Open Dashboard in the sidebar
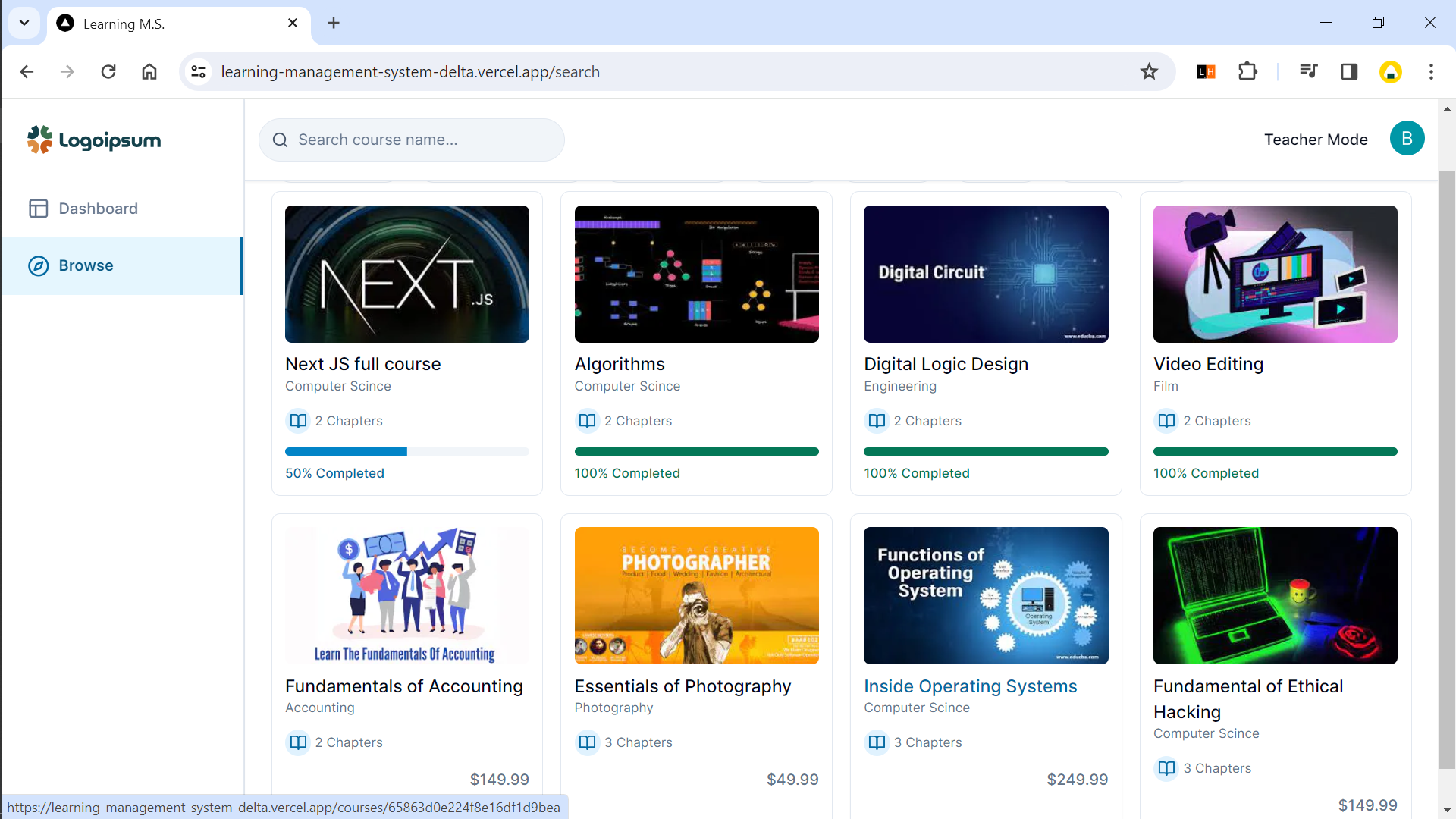1456x819 pixels. tap(98, 209)
